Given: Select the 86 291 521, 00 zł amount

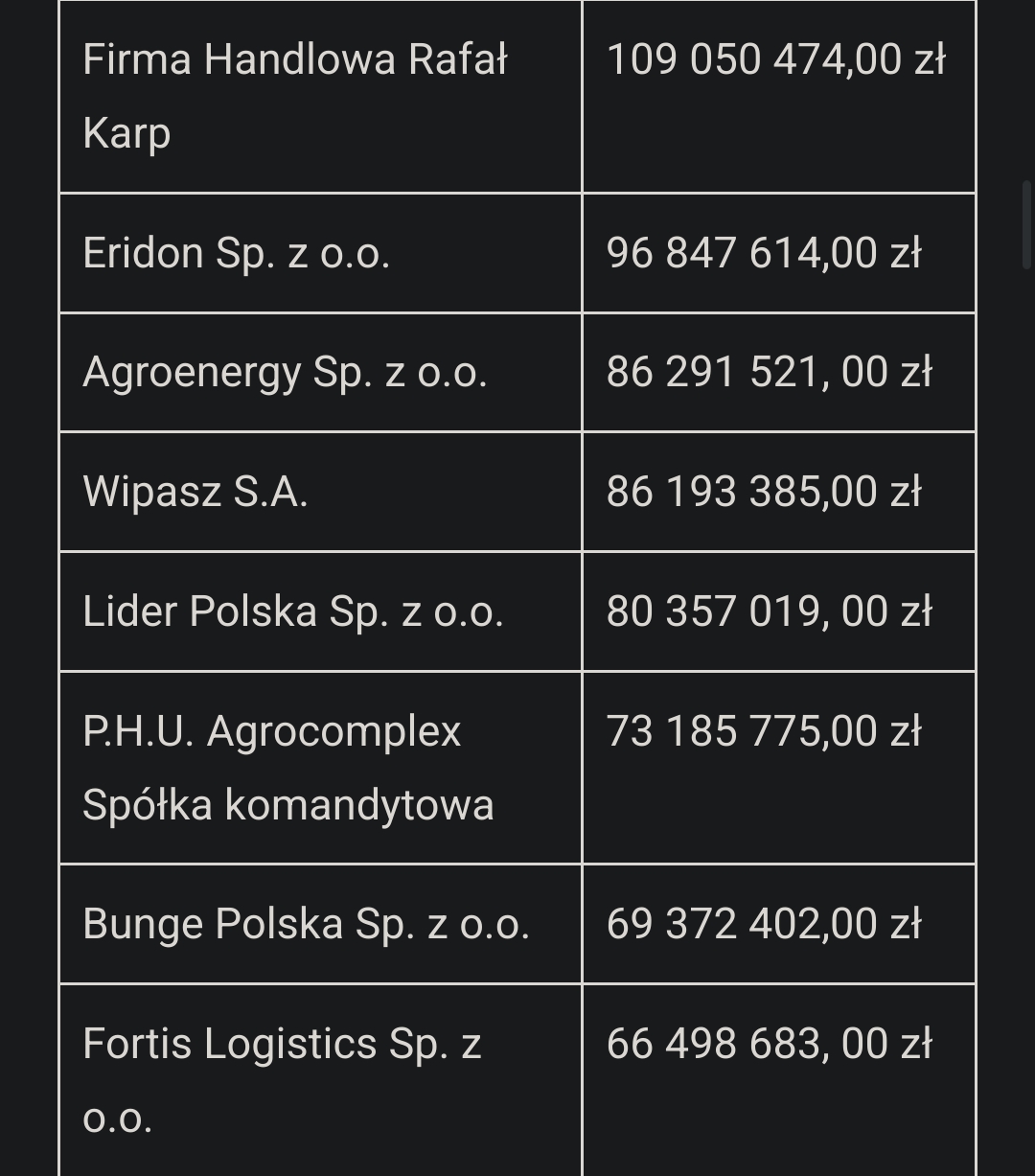Looking at the screenshot, I should coord(769,372).
